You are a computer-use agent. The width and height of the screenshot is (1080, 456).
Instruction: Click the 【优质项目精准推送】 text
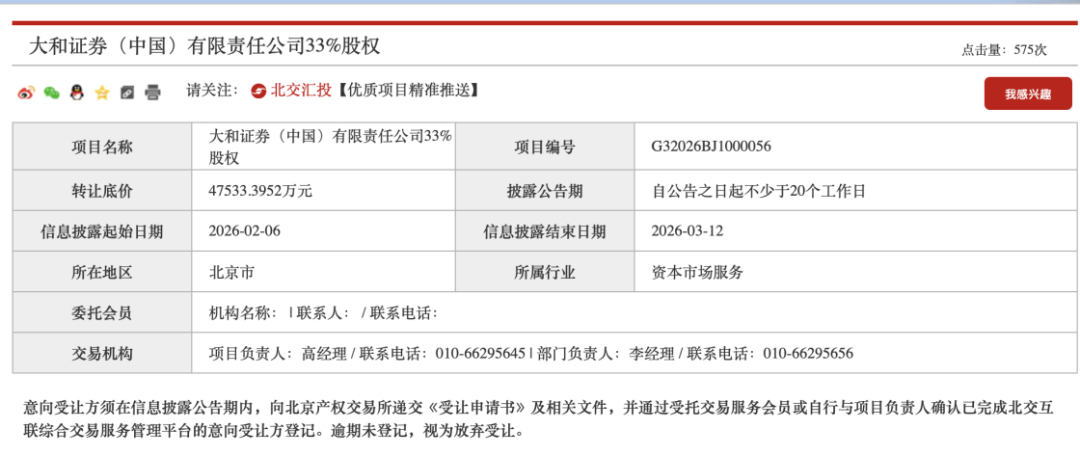click(407, 91)
